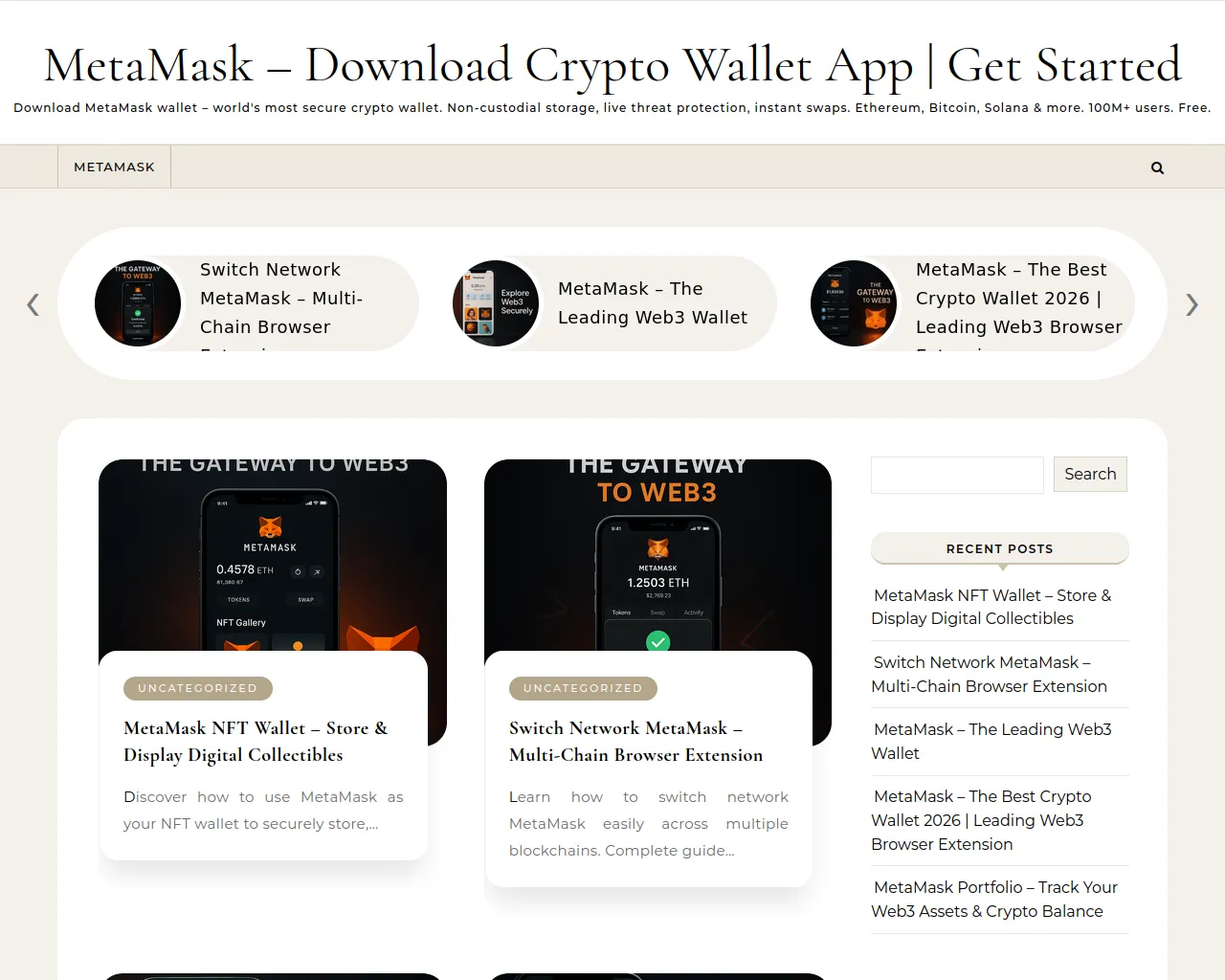Image resolution: width=1225 pixels, height=980 pixels.
Task: Open MetaMask NFT Wallet post title
Action: click(x=256, y=742)
